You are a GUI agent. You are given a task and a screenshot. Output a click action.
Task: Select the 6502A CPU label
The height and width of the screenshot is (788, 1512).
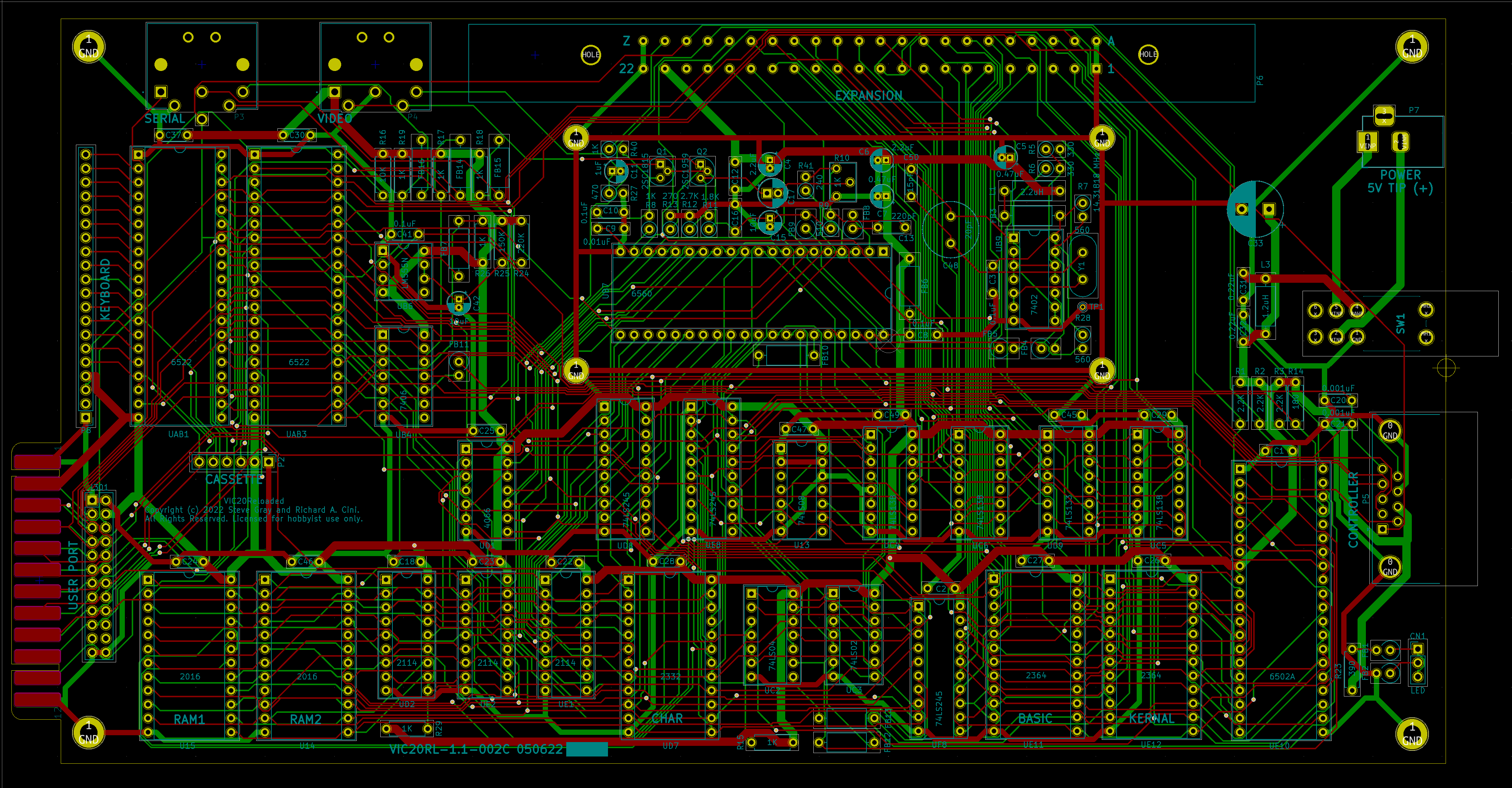(x=1282, y=676)
